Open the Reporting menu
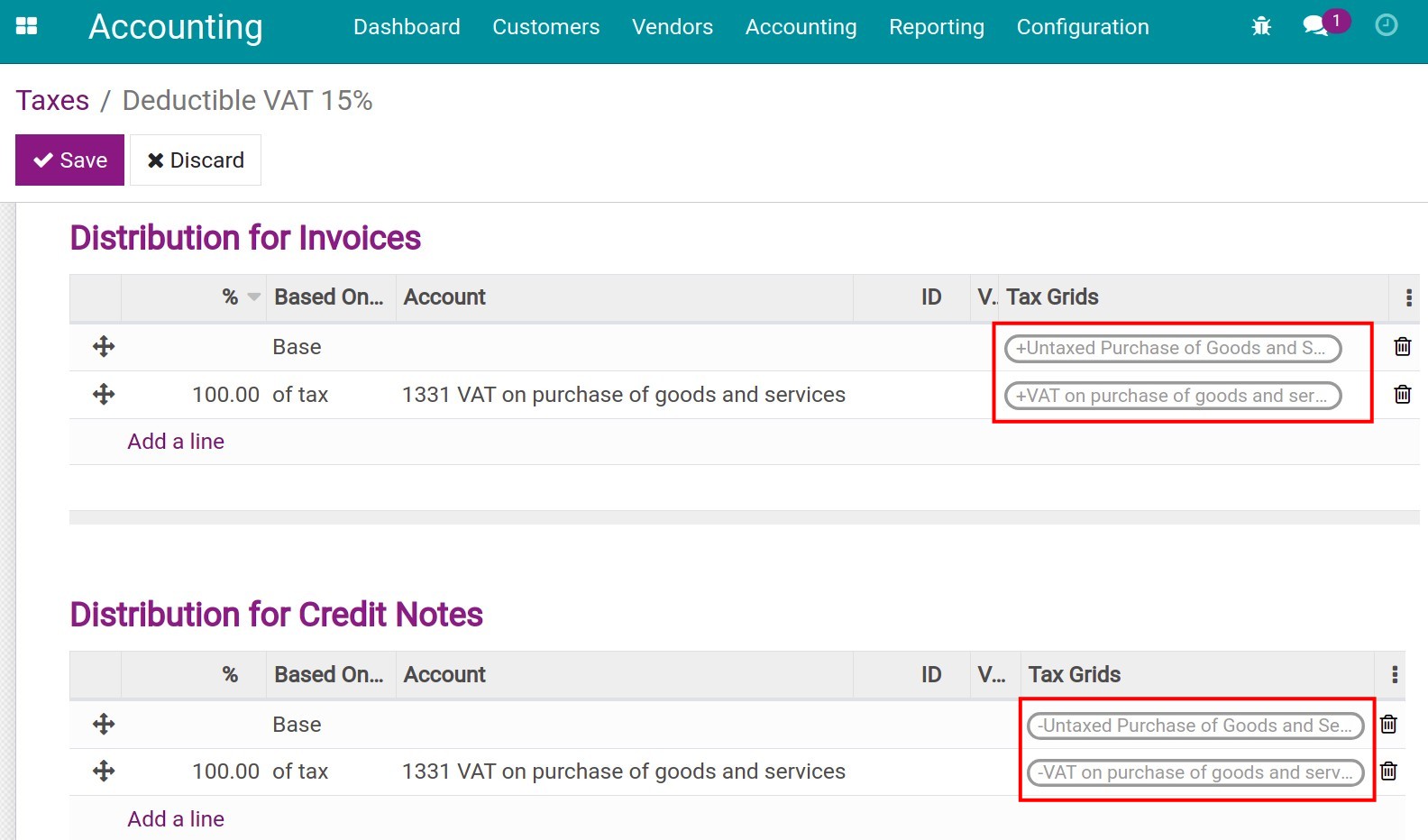This screenshot has width=1428, height=840. point(937,27)
